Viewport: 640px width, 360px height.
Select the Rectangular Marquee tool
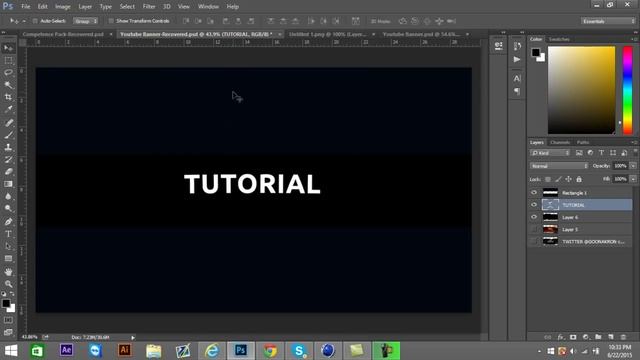pyautogui.click(x=8, y=60)
